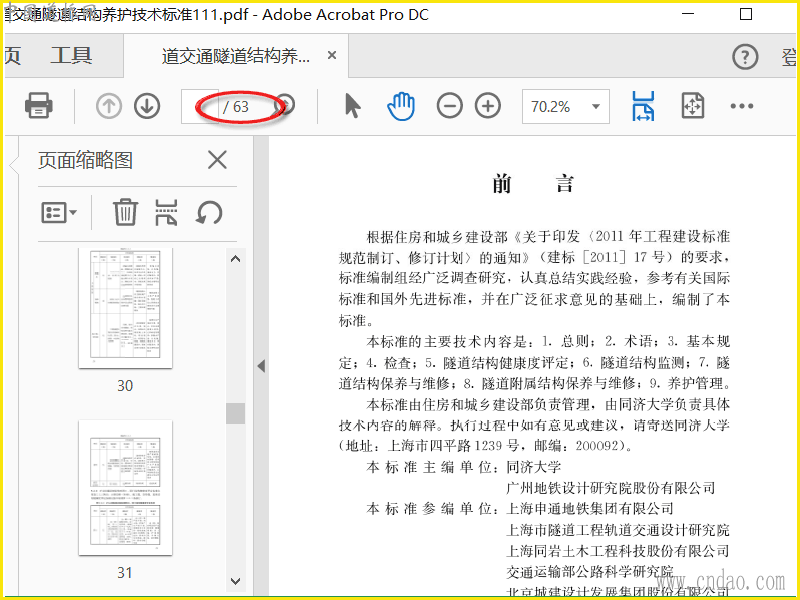Click the 上海同岩土木工程科技股份有限公司 line

coord(617,551)
